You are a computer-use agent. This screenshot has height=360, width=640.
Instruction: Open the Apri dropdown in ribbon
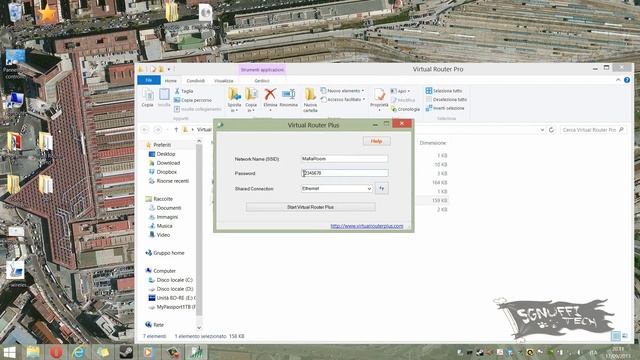pos(400,91)
